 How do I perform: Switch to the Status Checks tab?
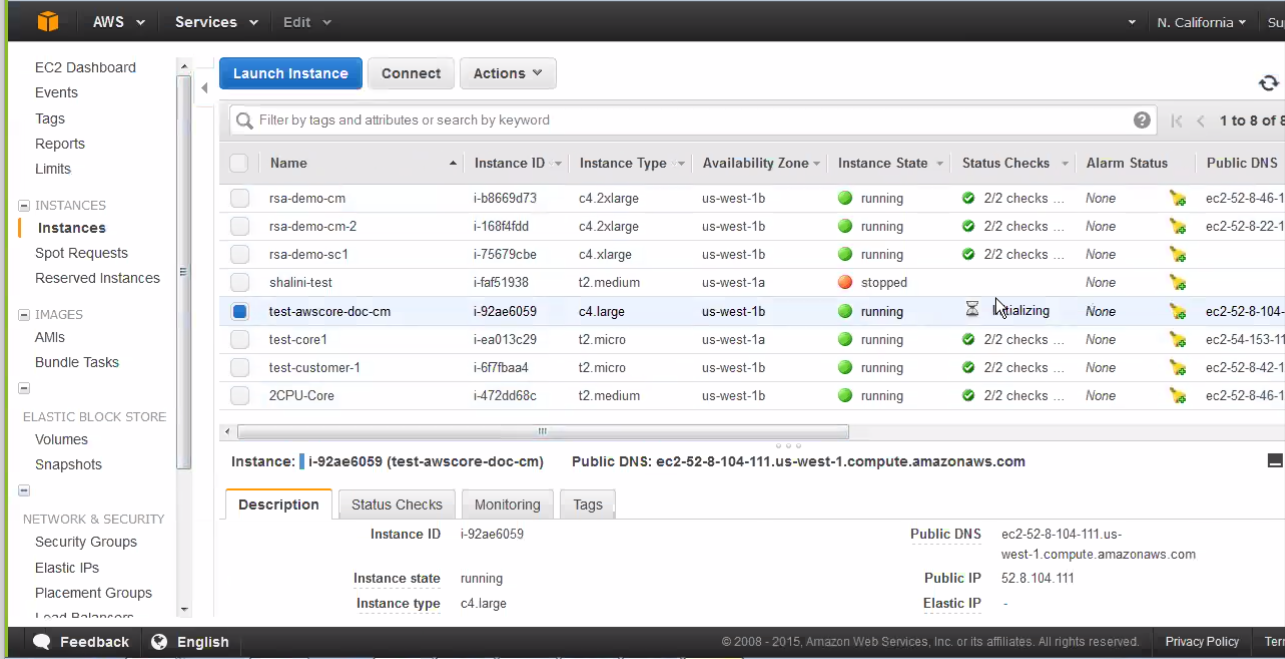396,504
